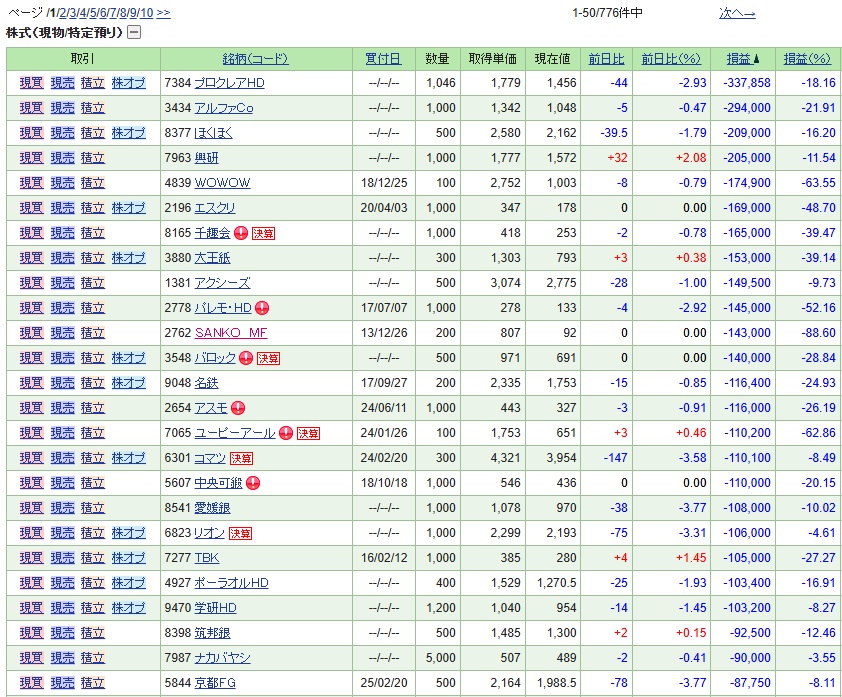
Task: Click 株オプ in the プロクレアHD row
Action: [128, 83]
